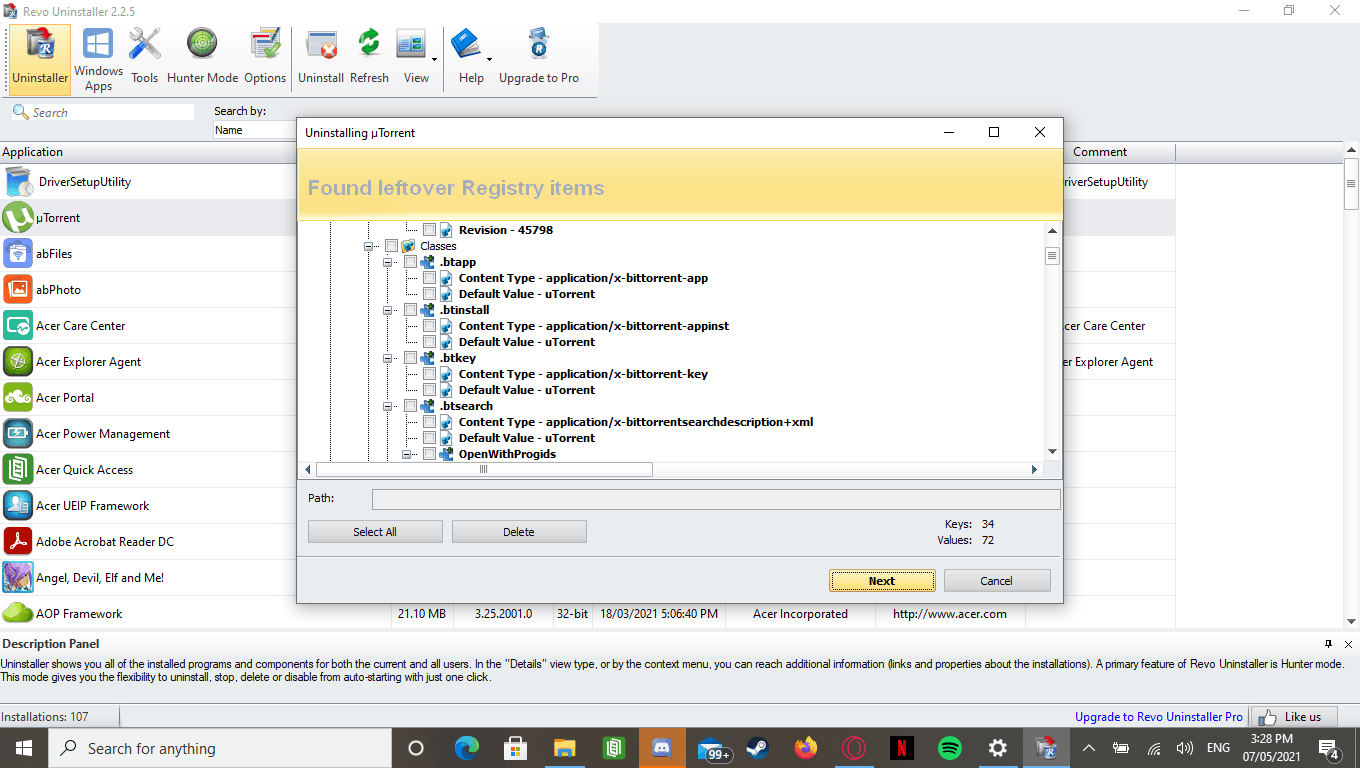Click the Delete button
Screen dimensions: 1360x768
point(519,532)
